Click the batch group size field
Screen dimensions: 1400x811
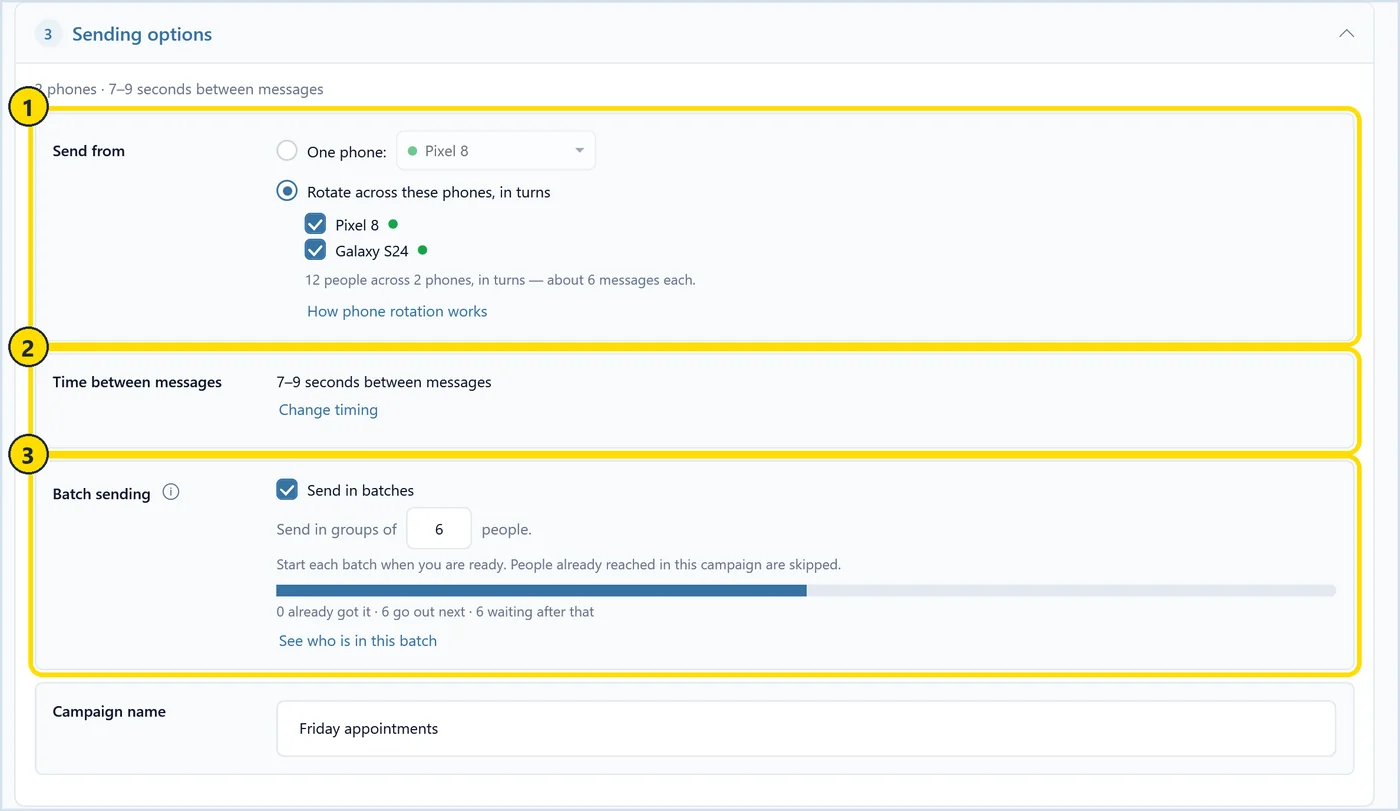click(x=439, y=529)
